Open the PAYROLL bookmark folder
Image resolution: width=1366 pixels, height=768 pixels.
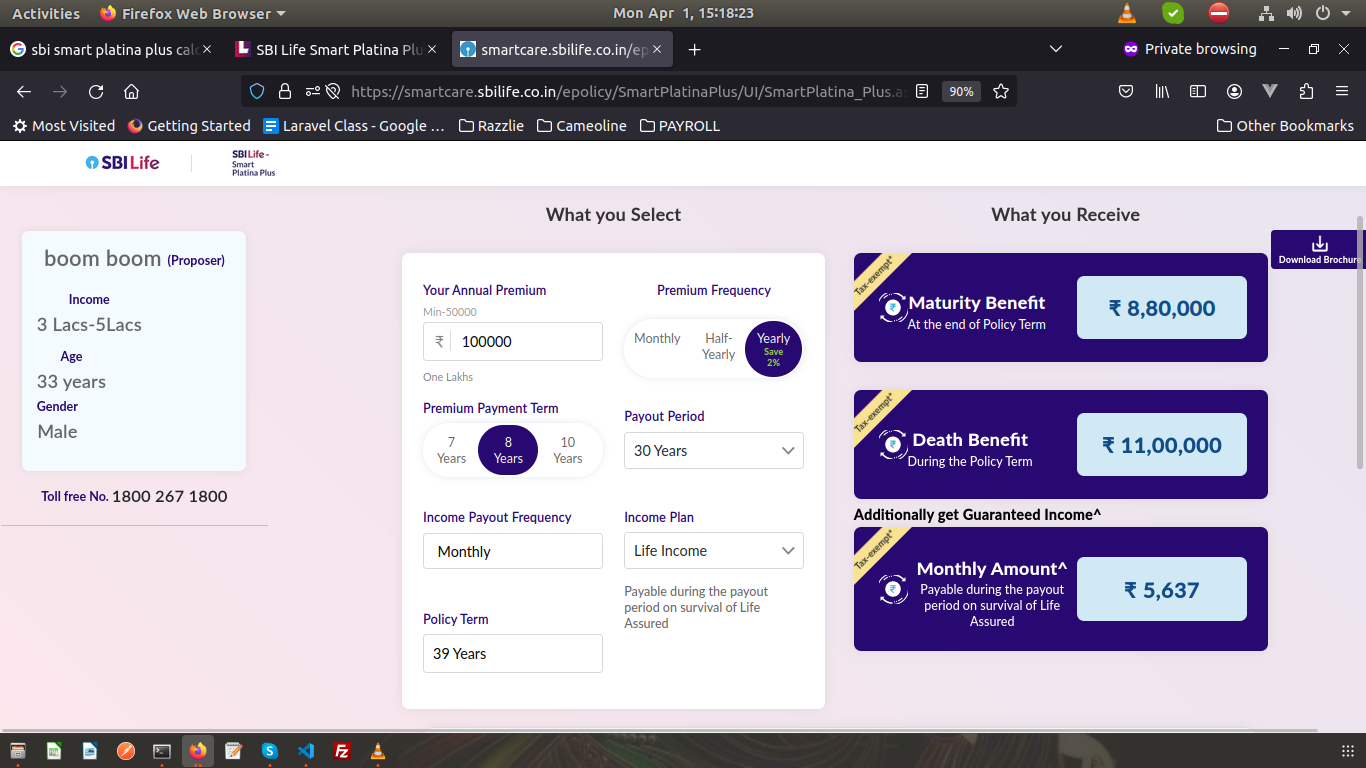680,126
